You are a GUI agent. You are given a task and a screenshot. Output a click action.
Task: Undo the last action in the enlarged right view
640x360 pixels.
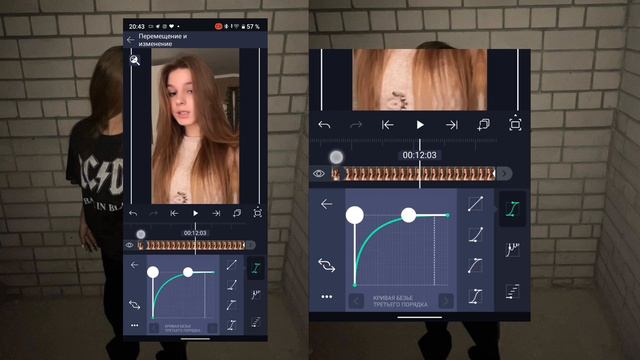[324, 124]
